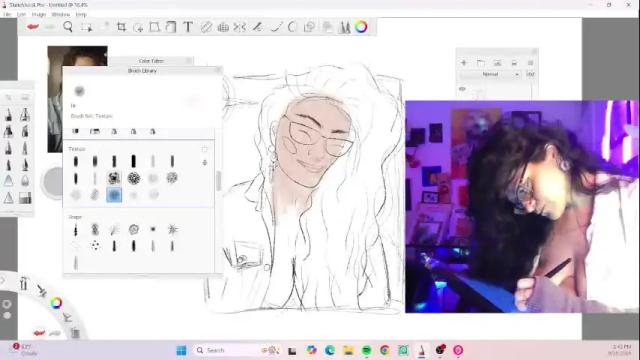The height and width of the screenshot is (360, 640).
Task: Click the current brush preview in Brush Library
Action: (79, 91)
